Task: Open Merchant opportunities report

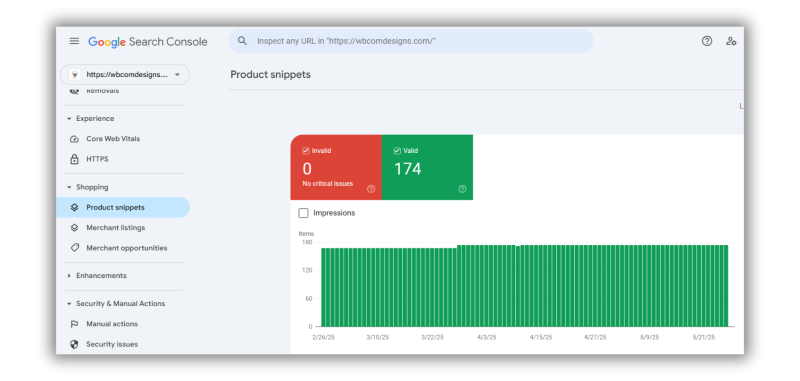Action: click(x=127, y=248)
